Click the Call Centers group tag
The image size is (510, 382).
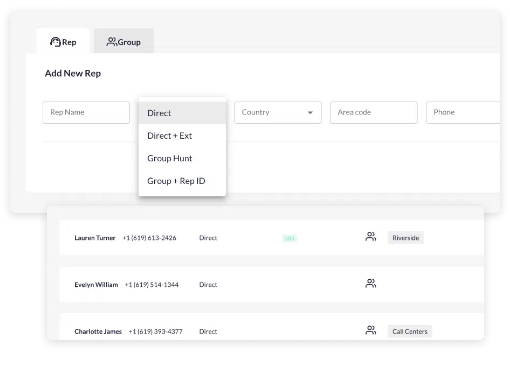click(x=410, y=331)
